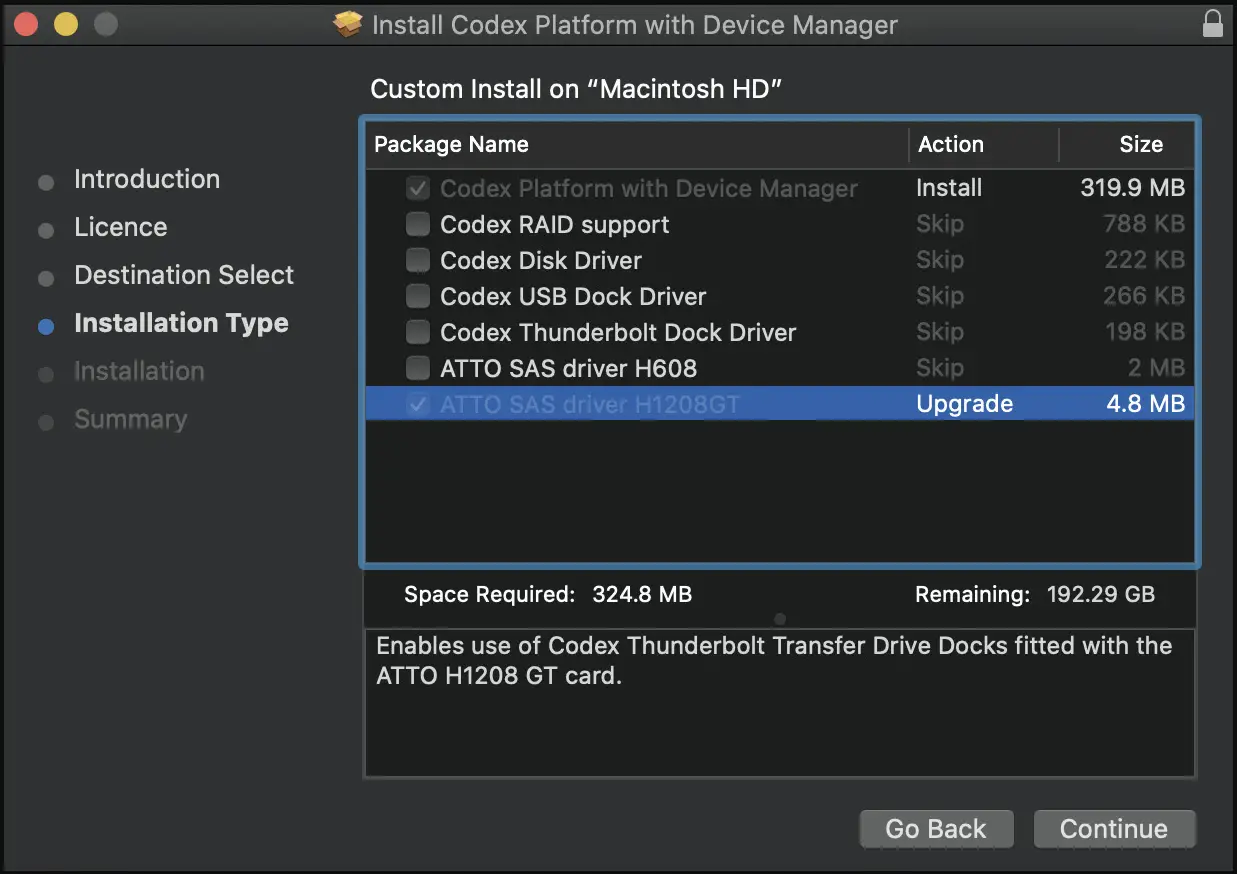Select Destination Select in the sidebar

click(x=184, y=275)
